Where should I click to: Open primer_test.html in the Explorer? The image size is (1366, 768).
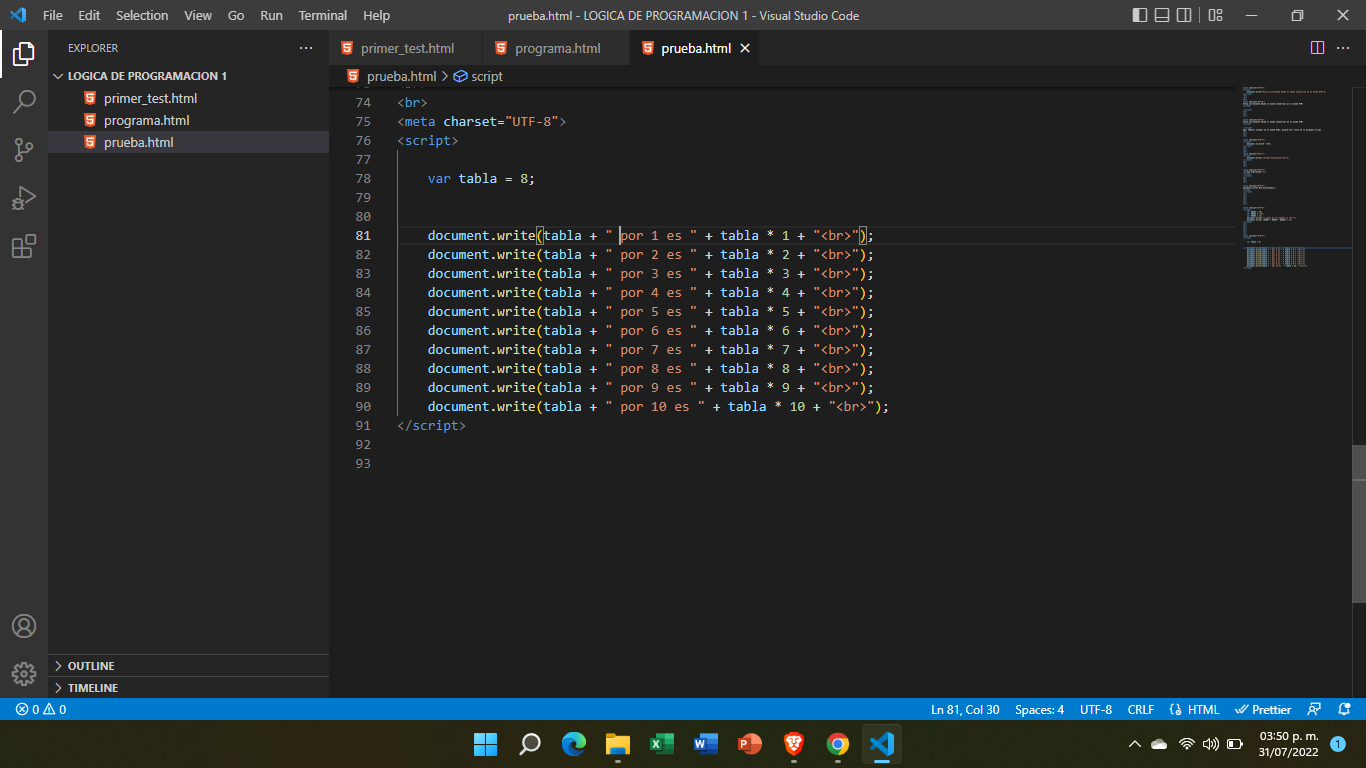pyautogui.click(x=188, y=98)
